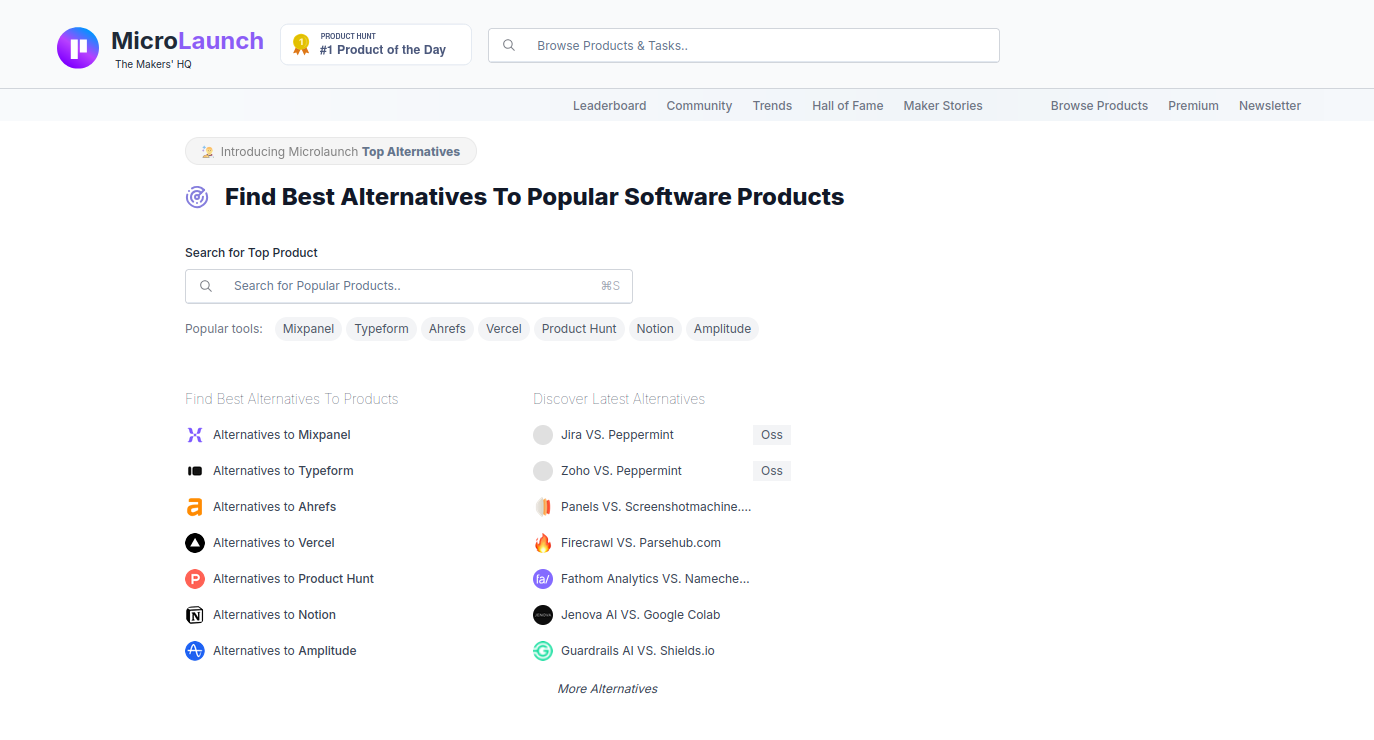Click the Introducing Microlaunch Top Alternatives pill
1374x740 pixels.
point(331,152)
